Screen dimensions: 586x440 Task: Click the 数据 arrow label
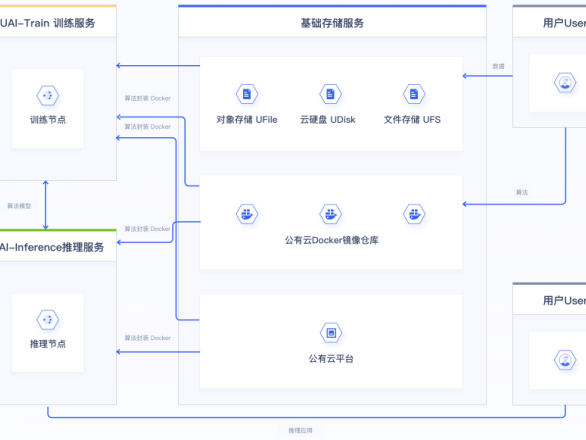point(499,66)
